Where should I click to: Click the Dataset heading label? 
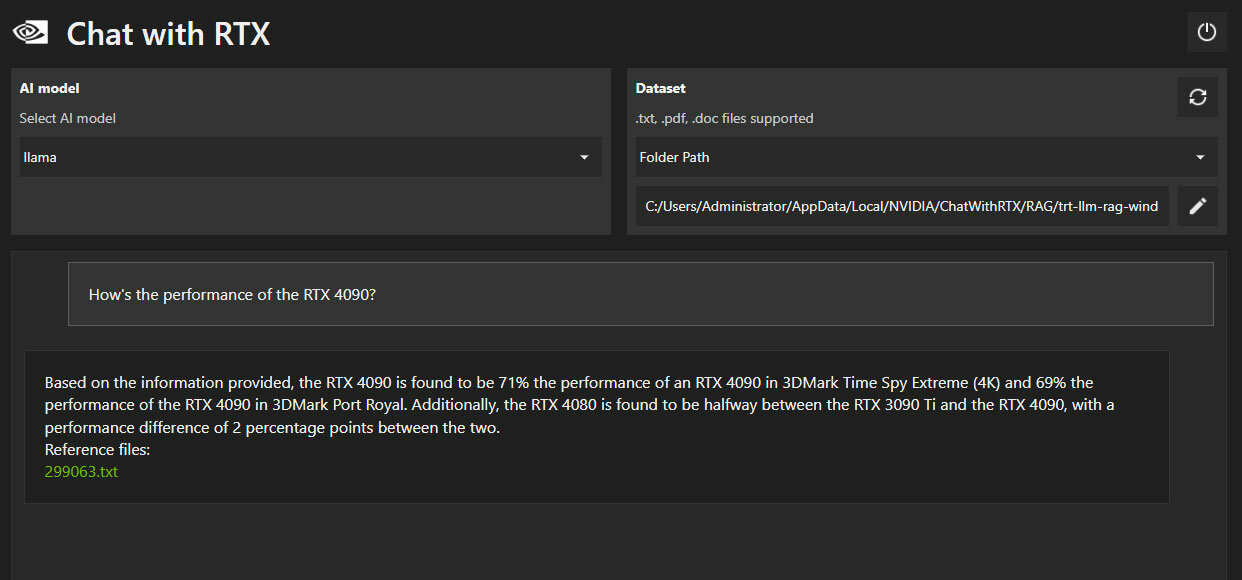pyautogui.click(x=660, y=88)
